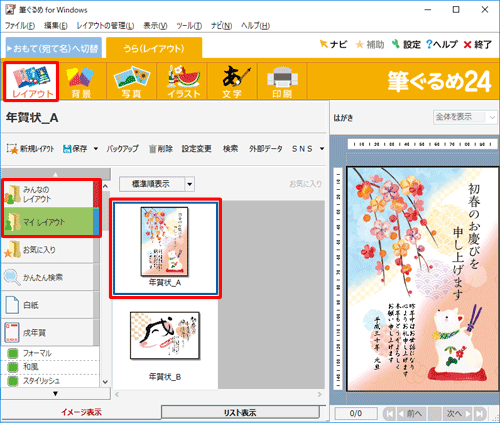Click 外部データ external data
Screen dimensions: 500x423
[x=266, y=149]
